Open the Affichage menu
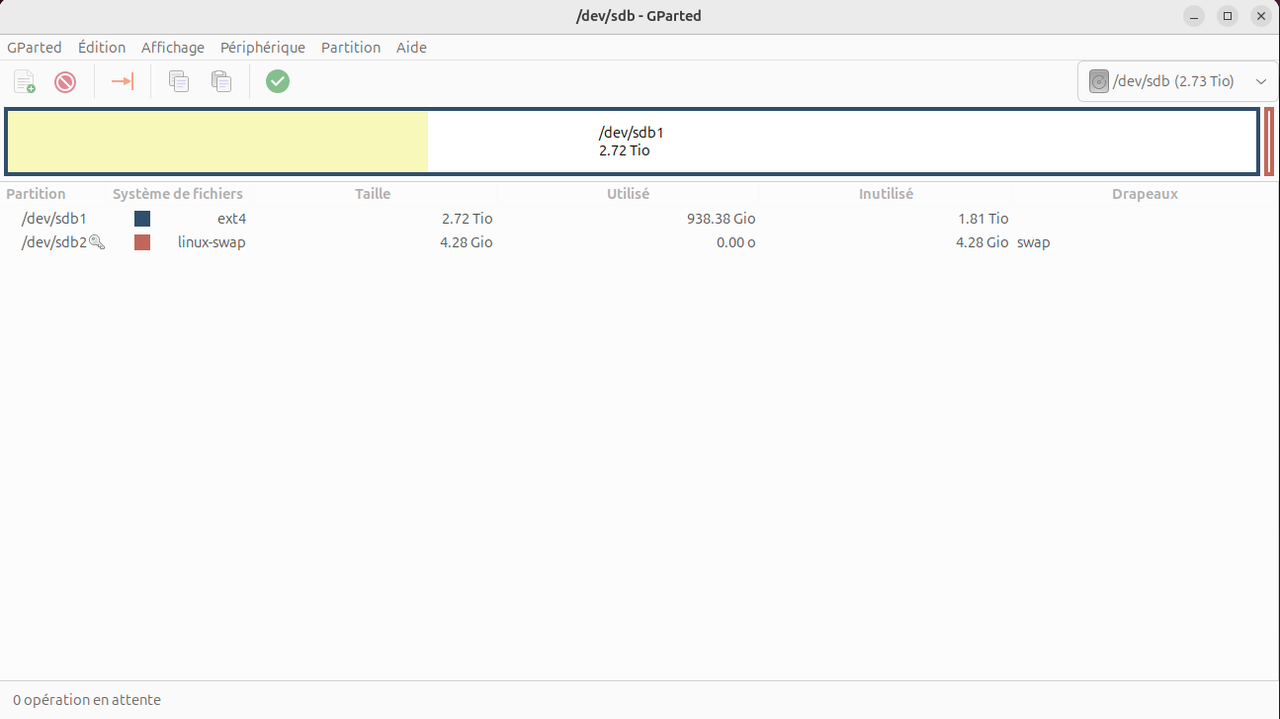The image size is (1280, 719). pos(173,47)
